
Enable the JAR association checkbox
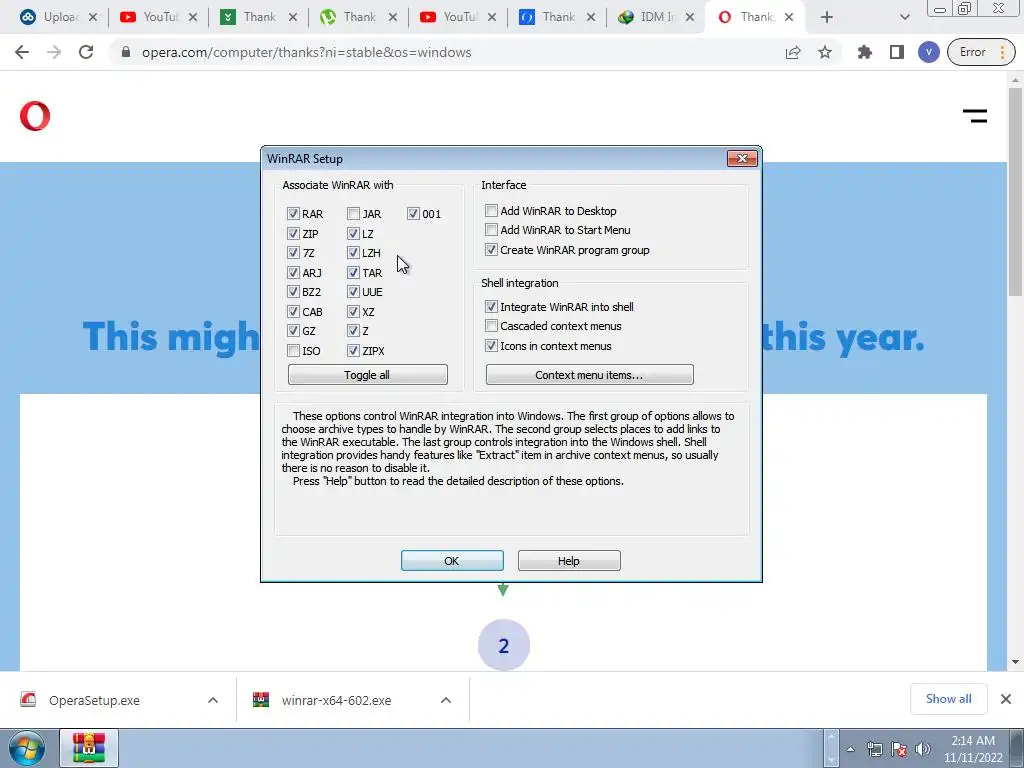coord(353,214)
